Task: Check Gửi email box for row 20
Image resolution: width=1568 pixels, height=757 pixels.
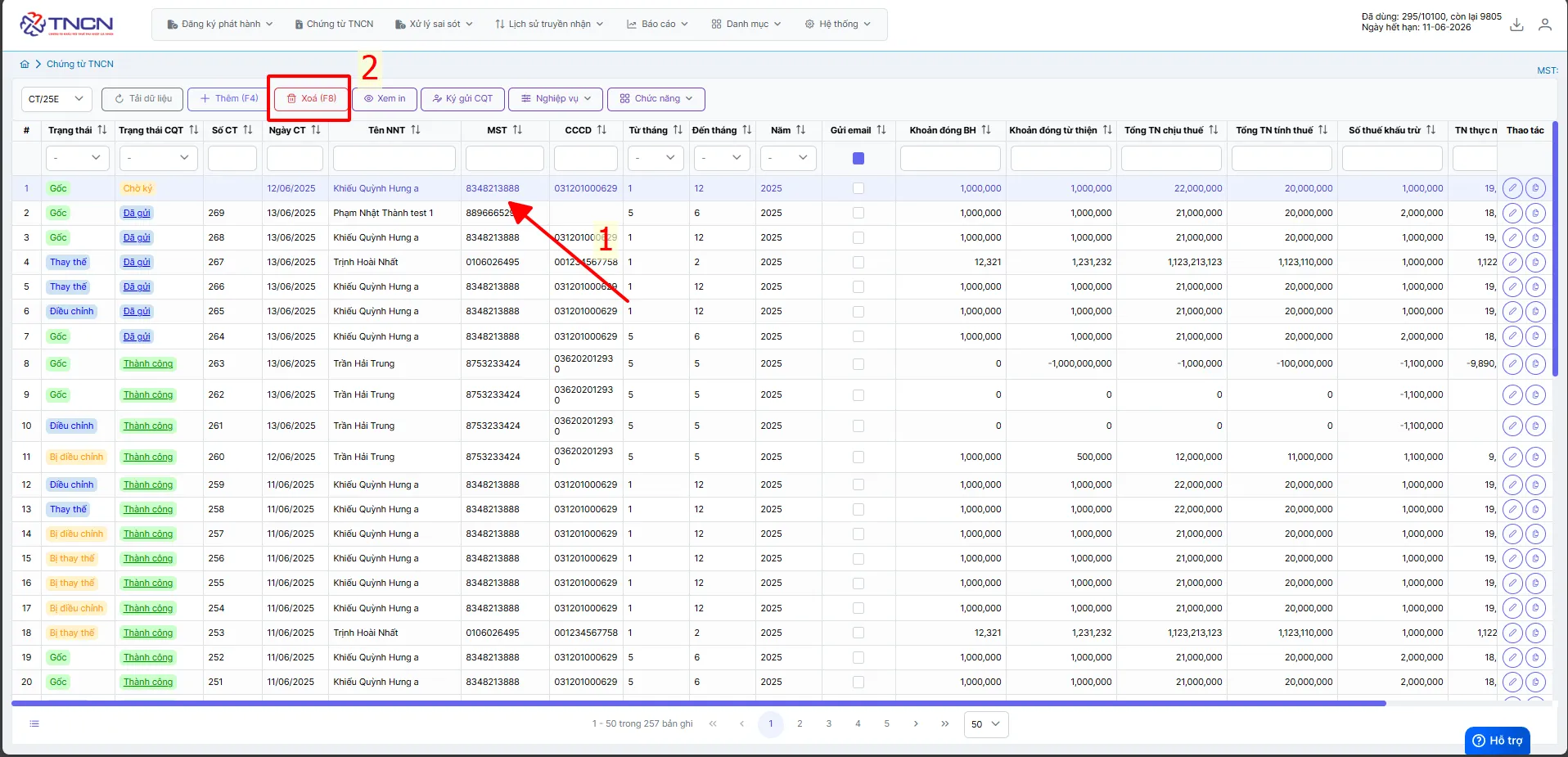Action: [858, 683]
